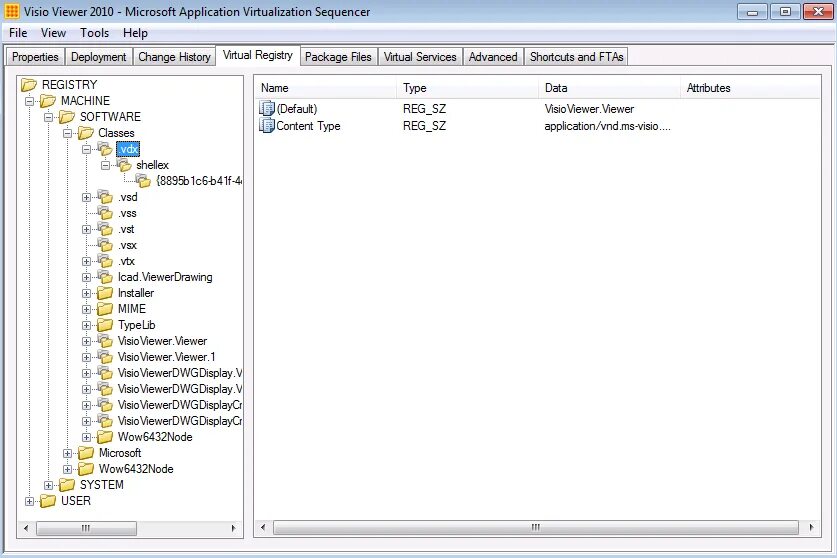The image size is (837, 558).
Task: Click the tree pane scroll right arrow
Action: [x=233, y=528]
